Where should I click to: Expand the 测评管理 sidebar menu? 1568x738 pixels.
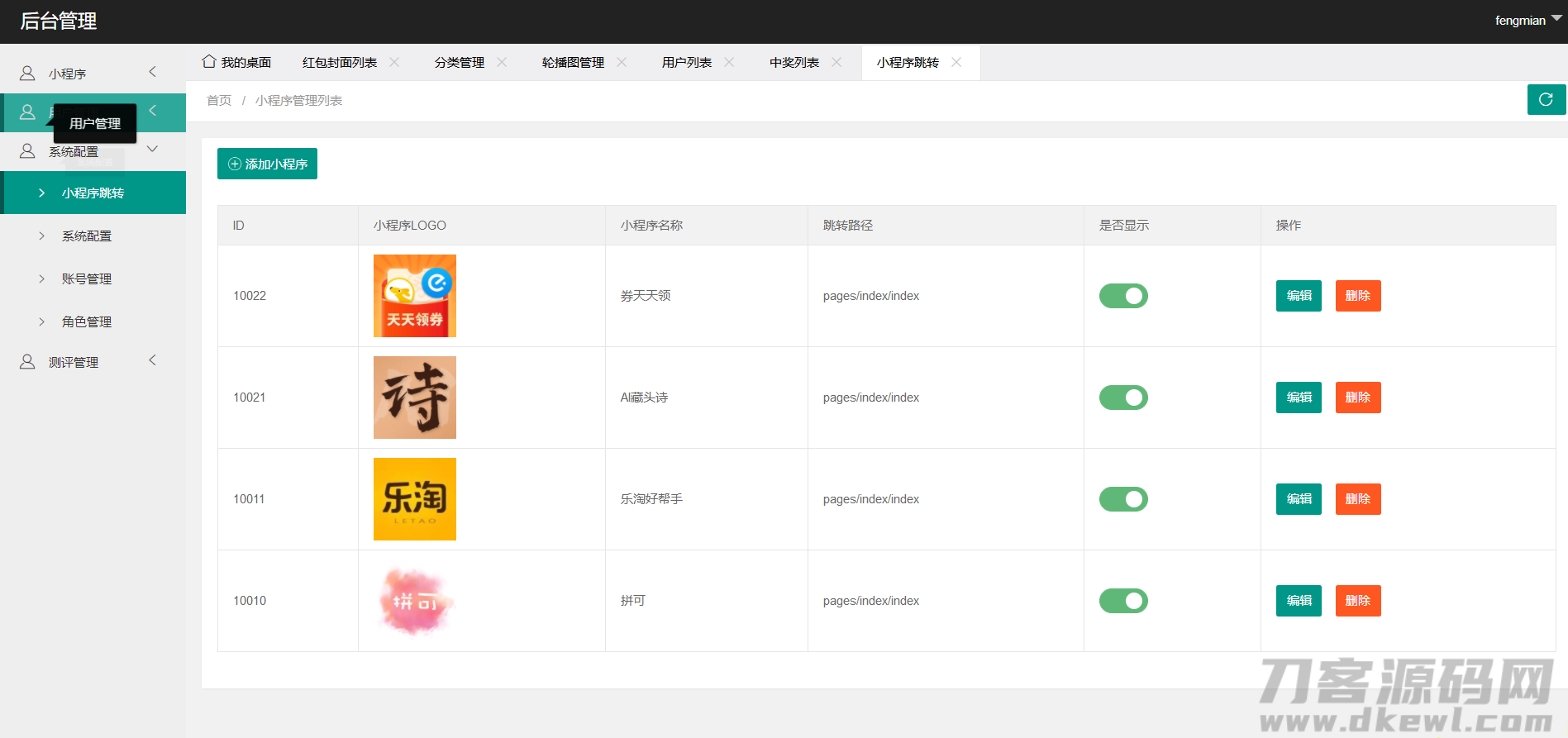[x=152, y=360]
